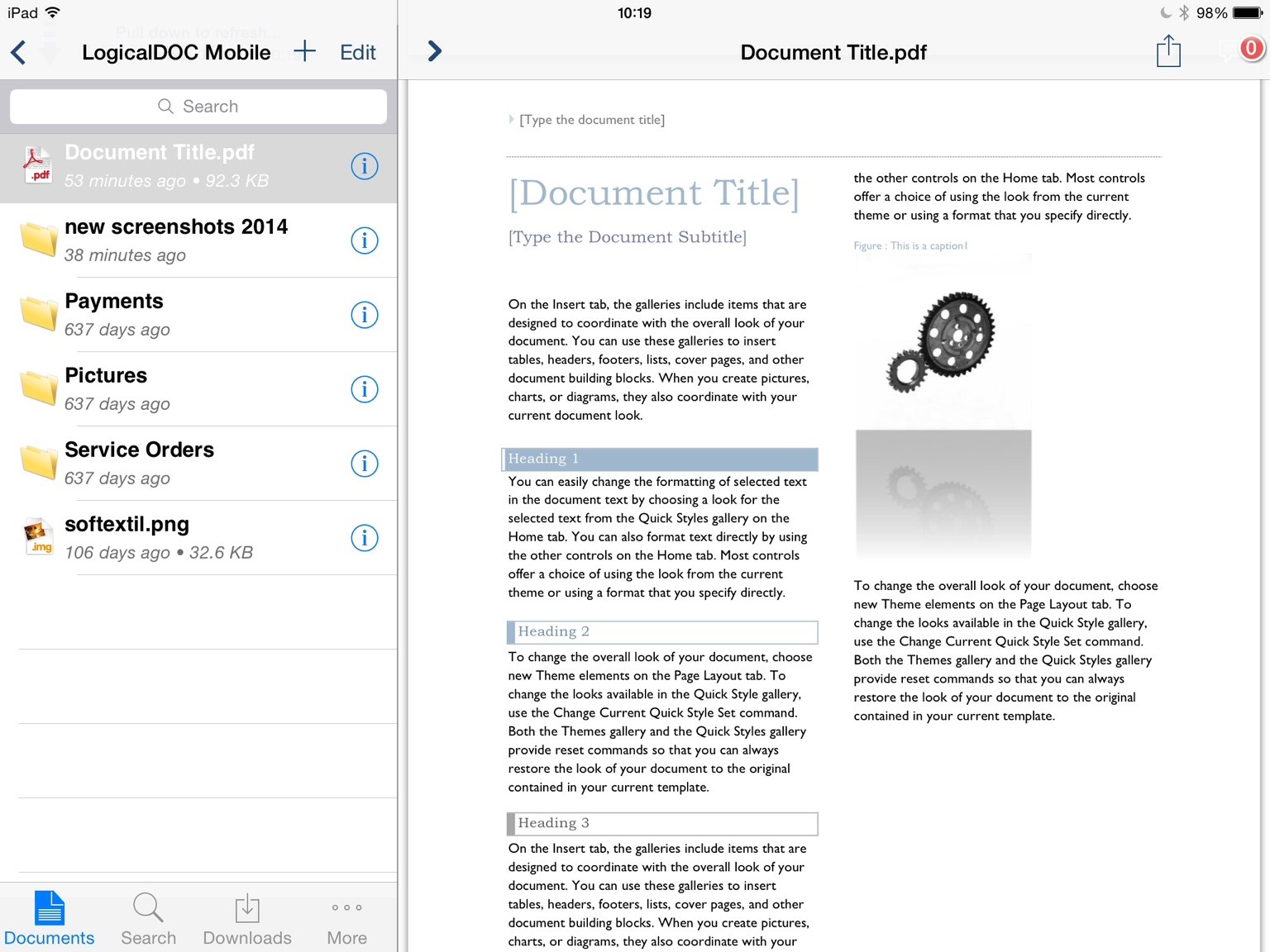Show info for softextil.png file
This screenshot has height=952, width=1270.
[364, 538]
